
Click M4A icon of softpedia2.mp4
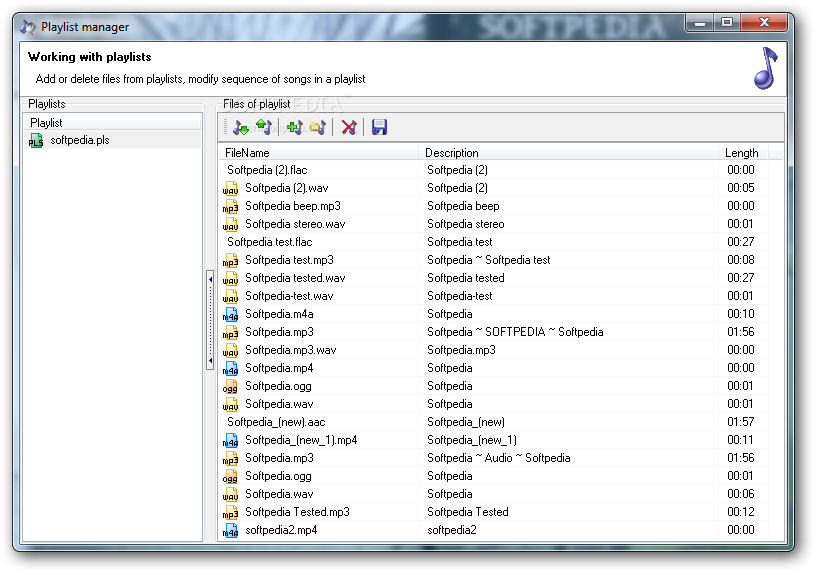tap(230, 530)
